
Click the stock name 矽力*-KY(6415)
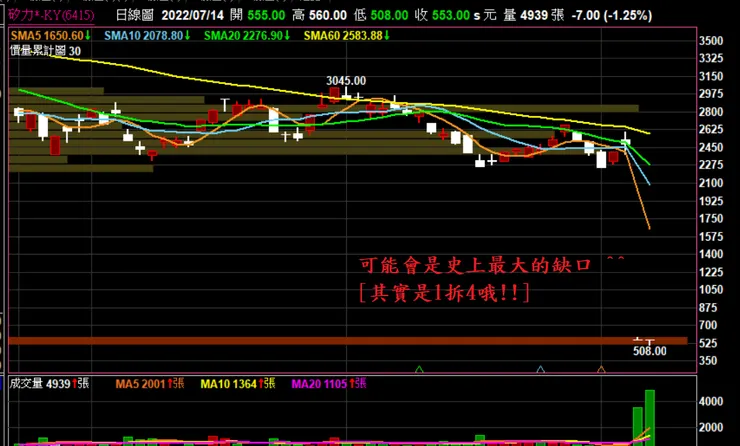[50, 15]
